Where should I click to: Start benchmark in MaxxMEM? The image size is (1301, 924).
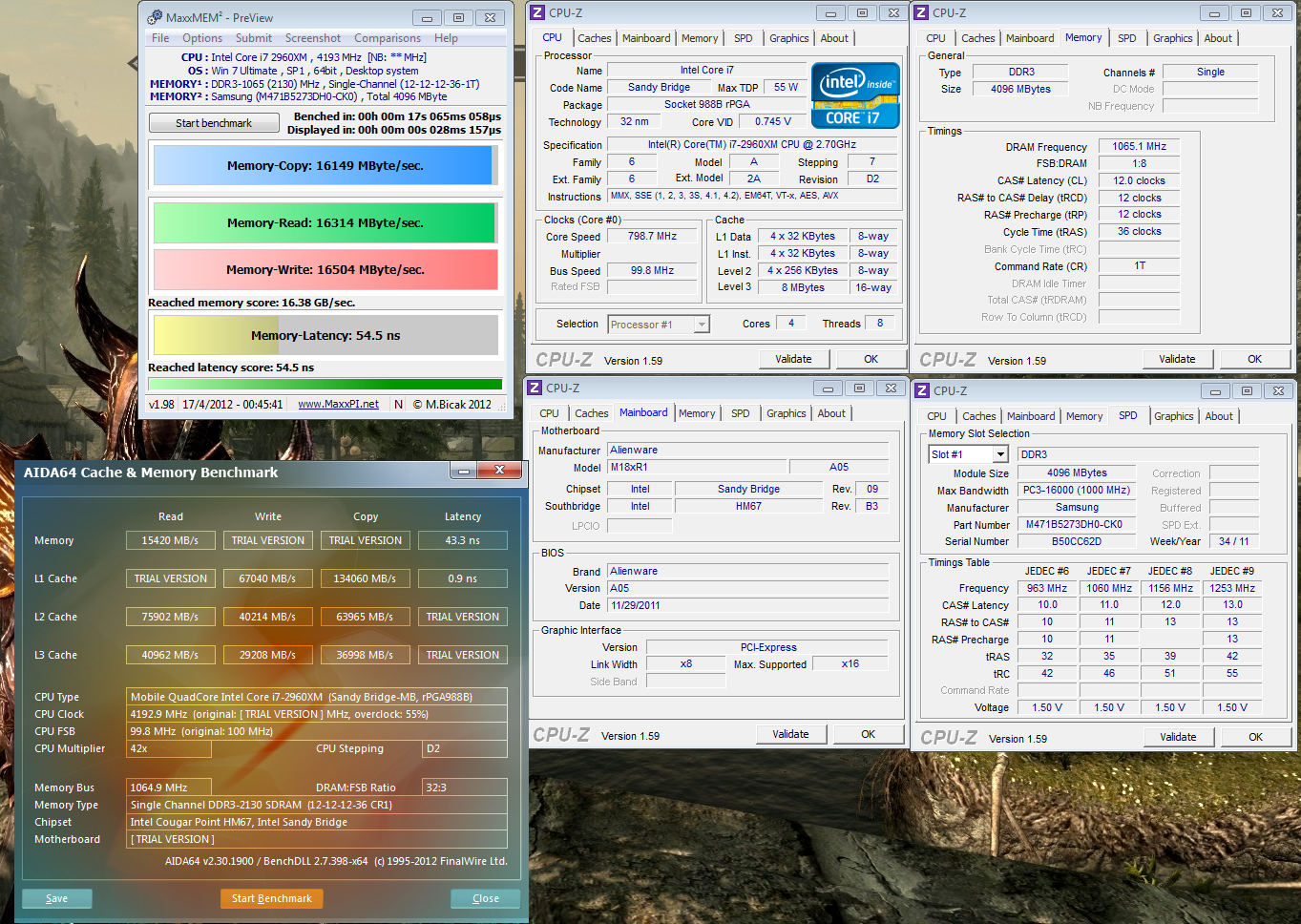coord(214,123)
